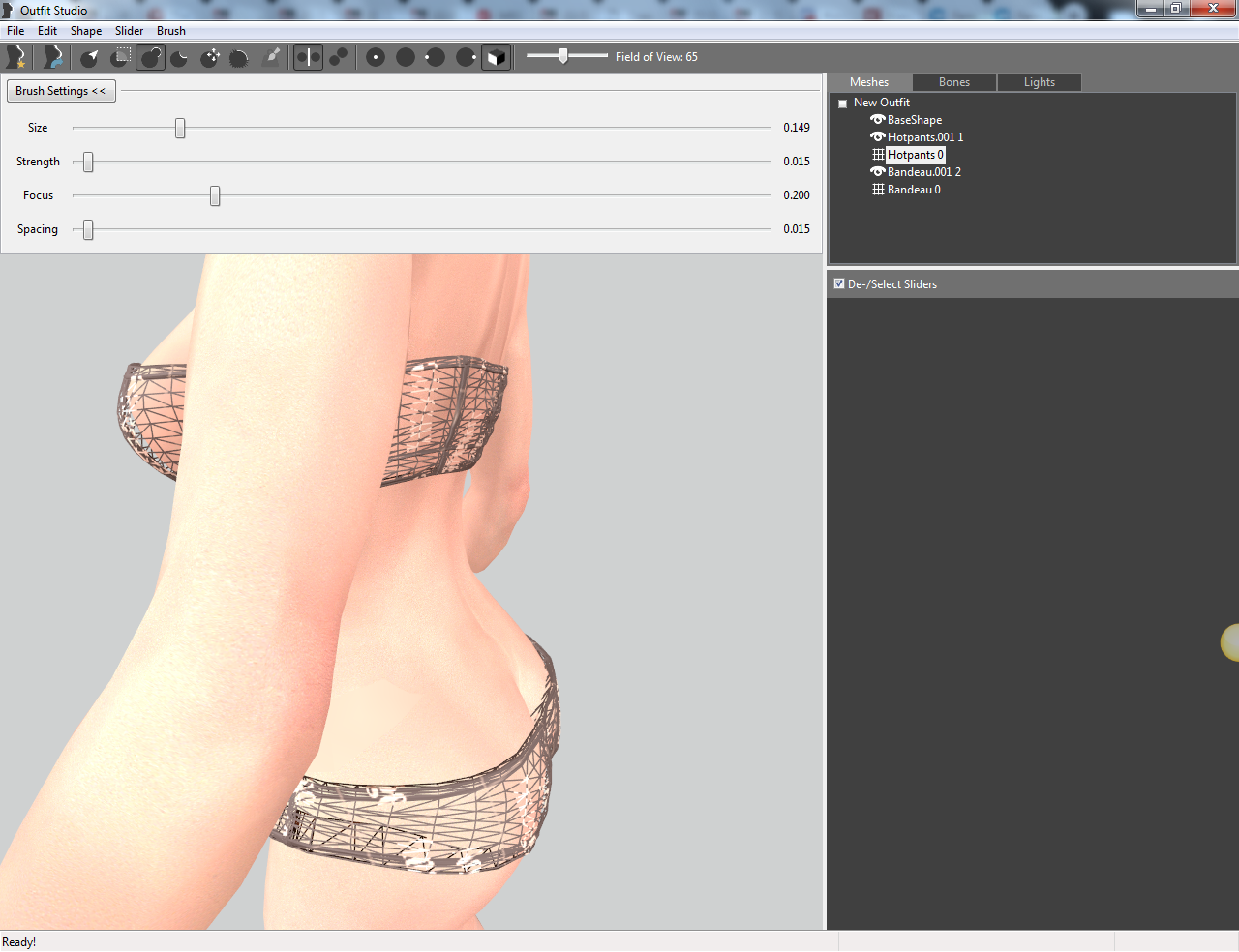The height and width of the screenshot is (952, 1239).
Task: Click the Ready! status bar text
Action: pos(19,942)
